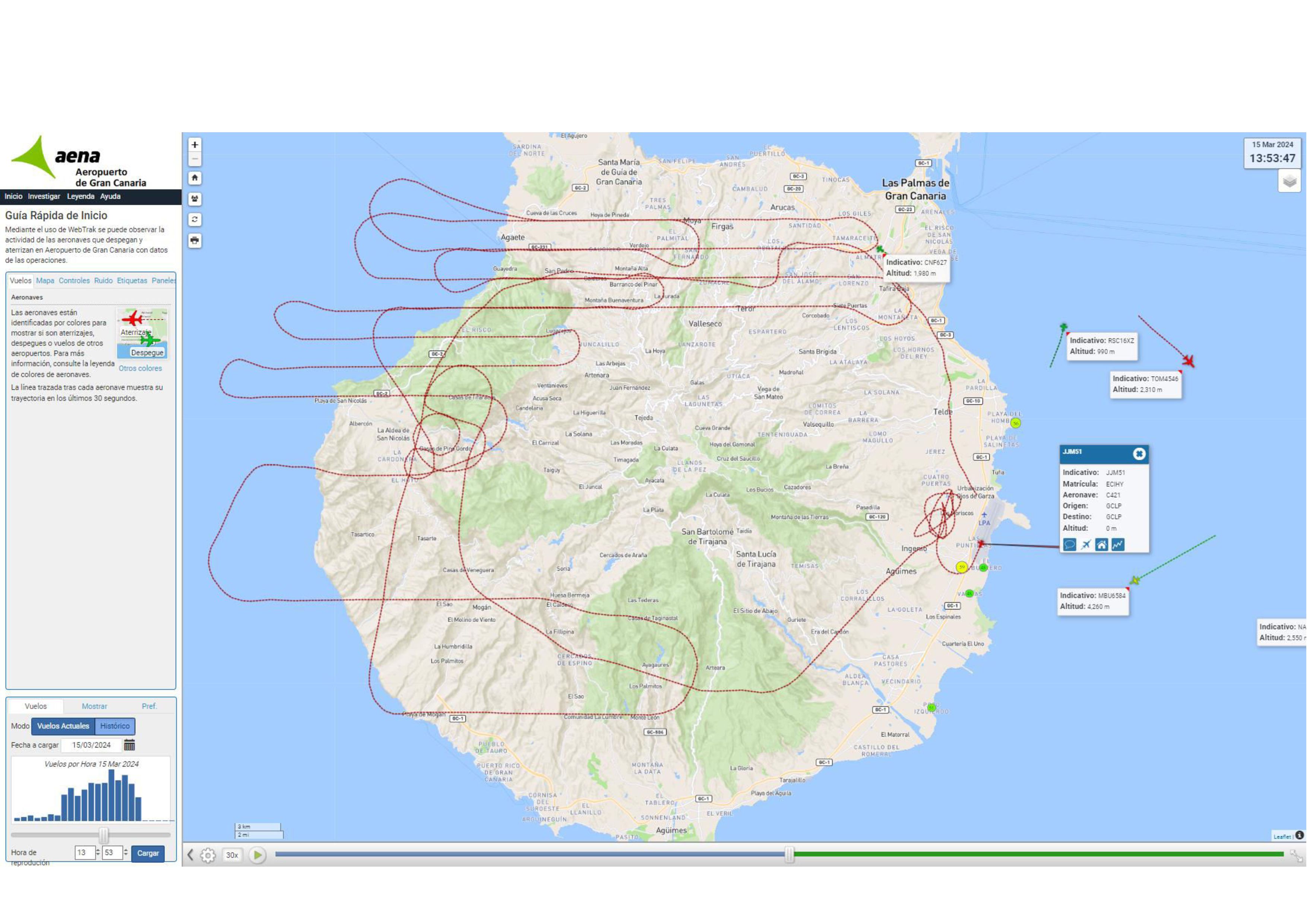Open the Leyenda menu
The height and width of the screenshot is (924, 1307).
pos(80,196)
